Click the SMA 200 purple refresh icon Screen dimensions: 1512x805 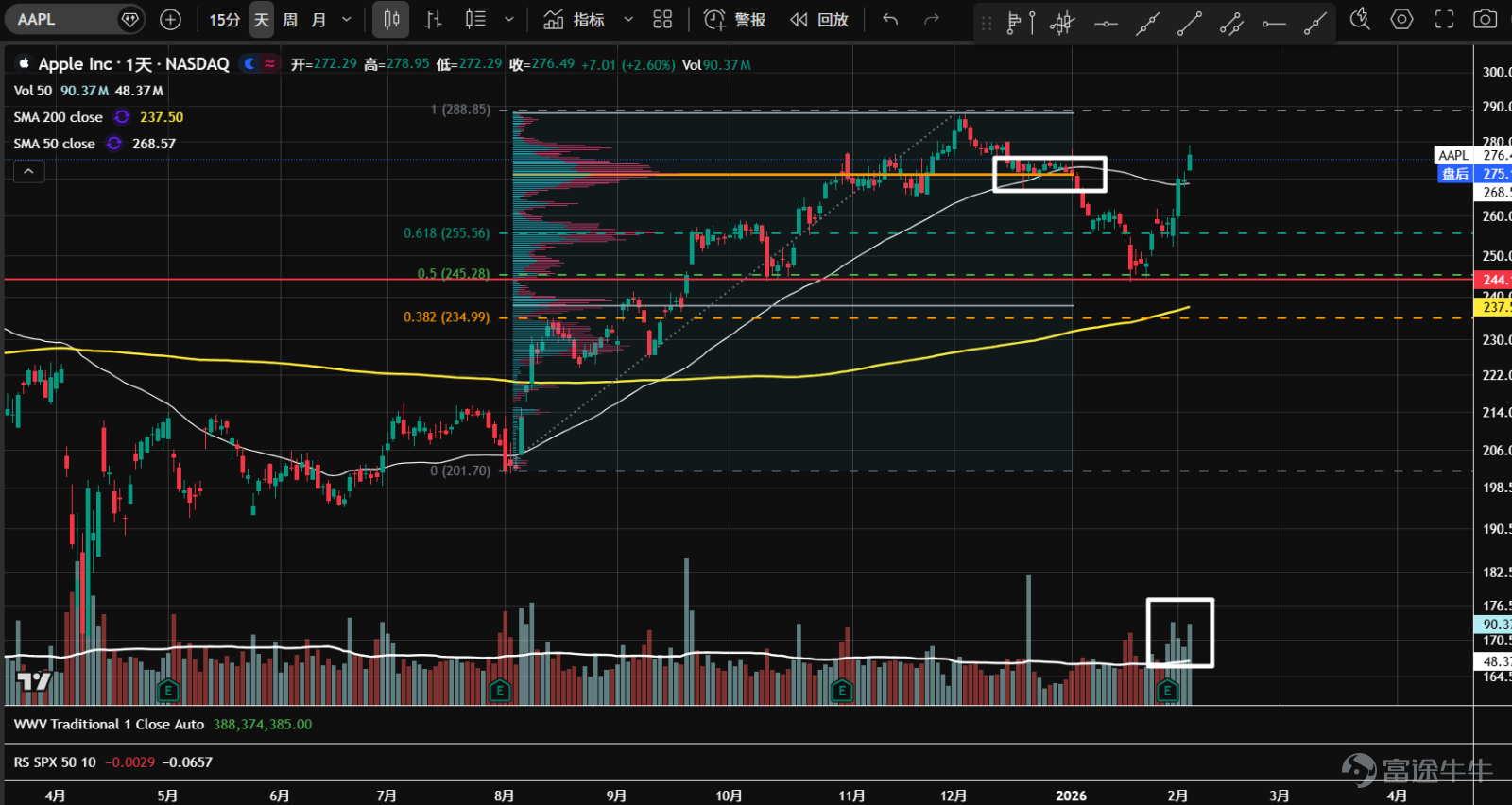122,117
